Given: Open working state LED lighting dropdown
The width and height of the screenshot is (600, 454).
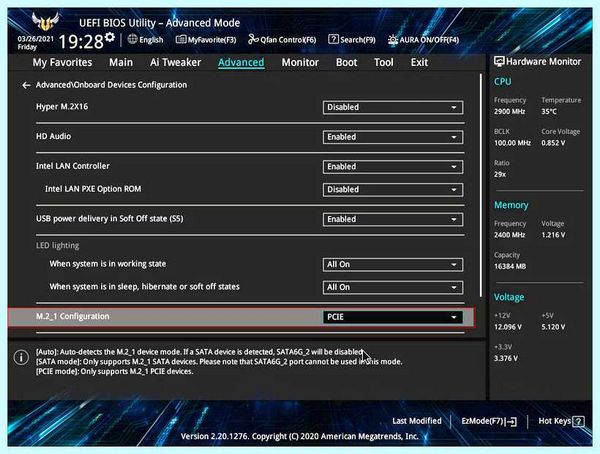Looking at the screenshot, I should pyautogui.click(x=393, y=265).
